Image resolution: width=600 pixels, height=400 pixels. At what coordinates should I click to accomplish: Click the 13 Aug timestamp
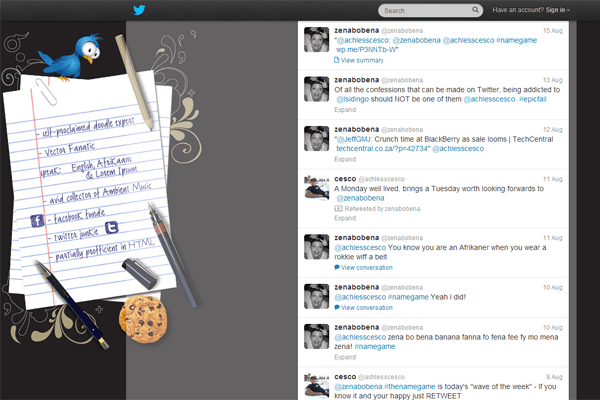point(553,80)
